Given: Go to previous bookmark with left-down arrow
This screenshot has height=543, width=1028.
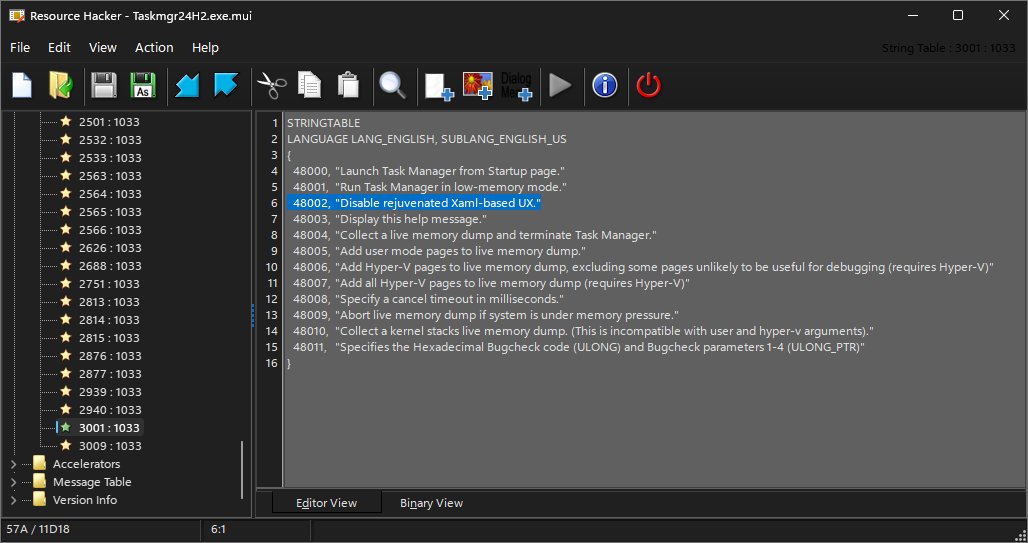Looking at the screenshot, I should click(187, 85).
